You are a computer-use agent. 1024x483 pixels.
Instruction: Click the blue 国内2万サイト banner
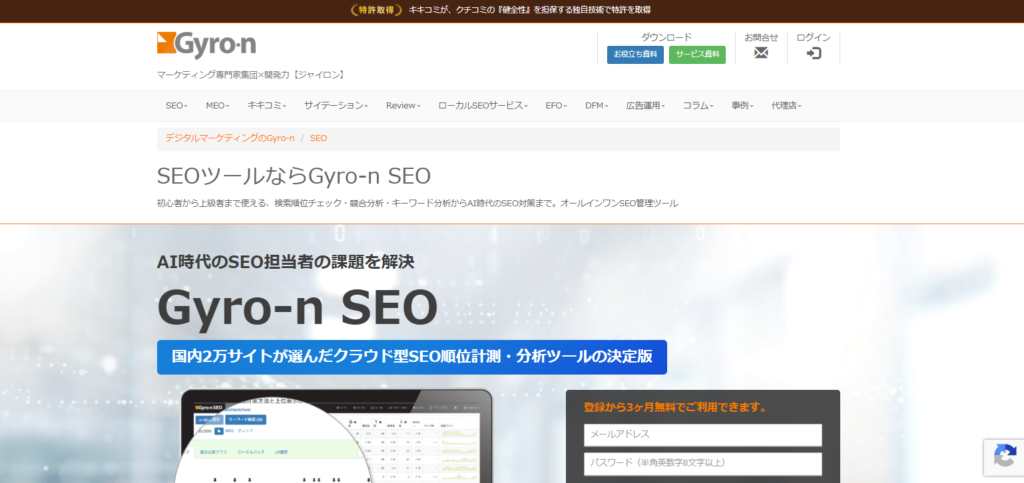click(412, 357)
